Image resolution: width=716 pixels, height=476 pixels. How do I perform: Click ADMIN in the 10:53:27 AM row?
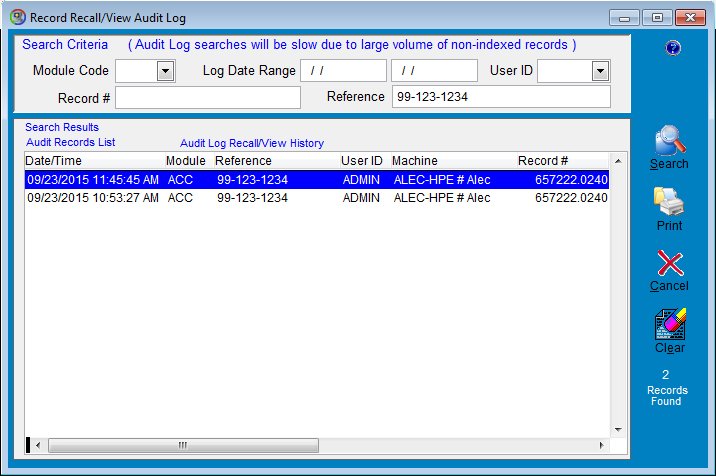[x=361, y=198]
